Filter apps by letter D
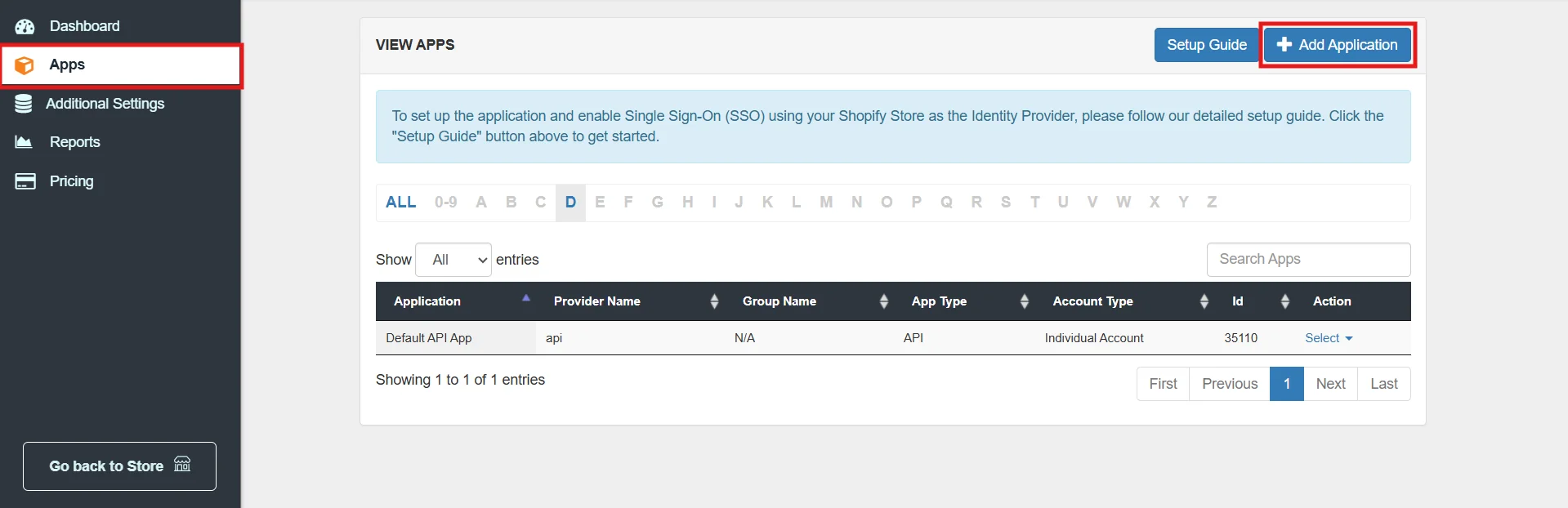This screenshot has height=508, width=1568. point(570,203)
